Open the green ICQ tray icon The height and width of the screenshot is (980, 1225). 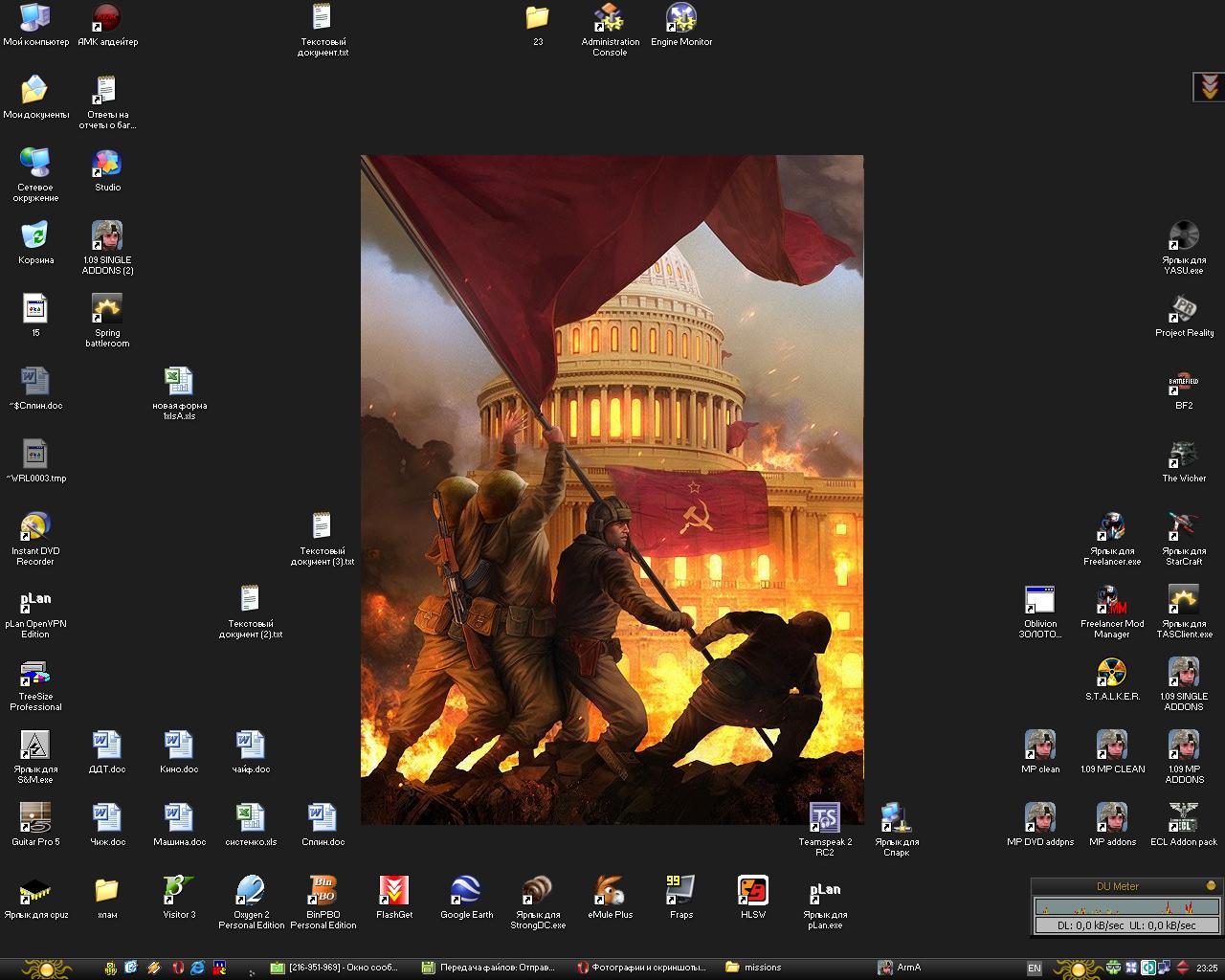1113,968
